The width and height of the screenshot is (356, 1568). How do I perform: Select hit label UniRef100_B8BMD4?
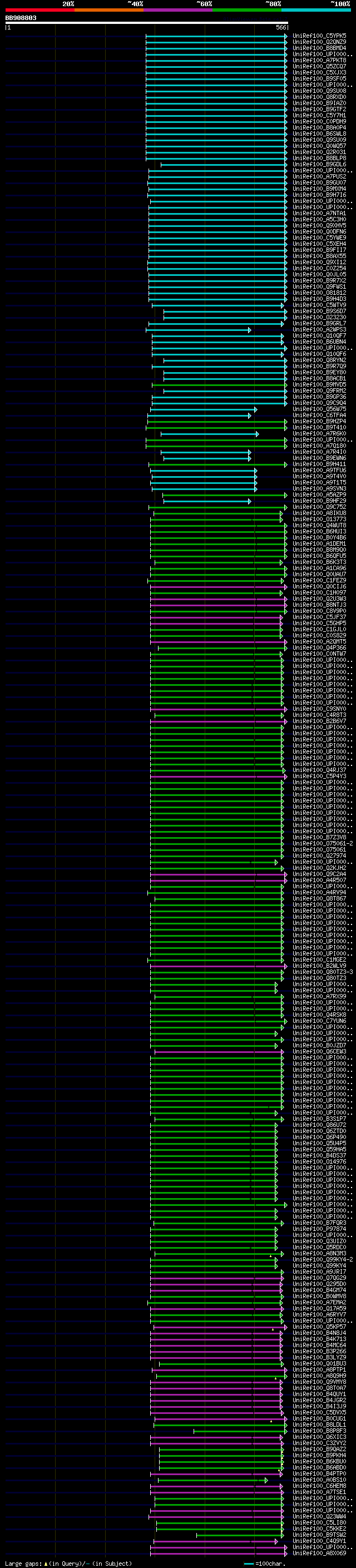[x=319, y=48]
